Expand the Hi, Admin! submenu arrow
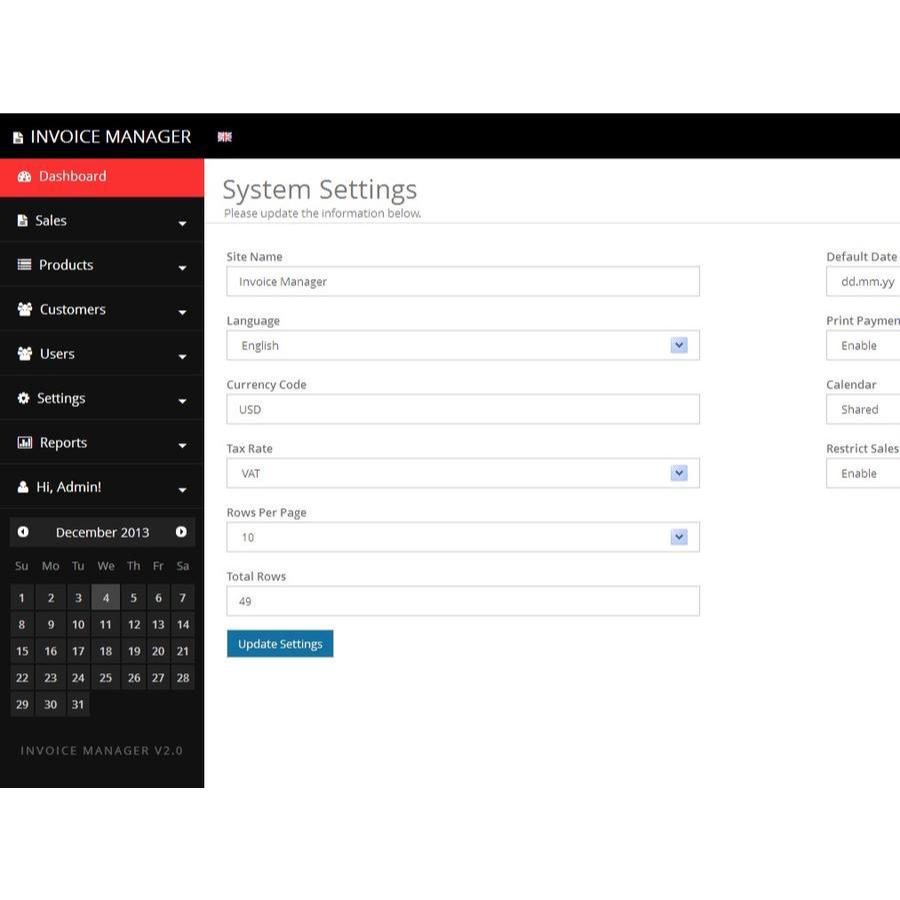Screen dimensions: 900x900 (183, 490)
